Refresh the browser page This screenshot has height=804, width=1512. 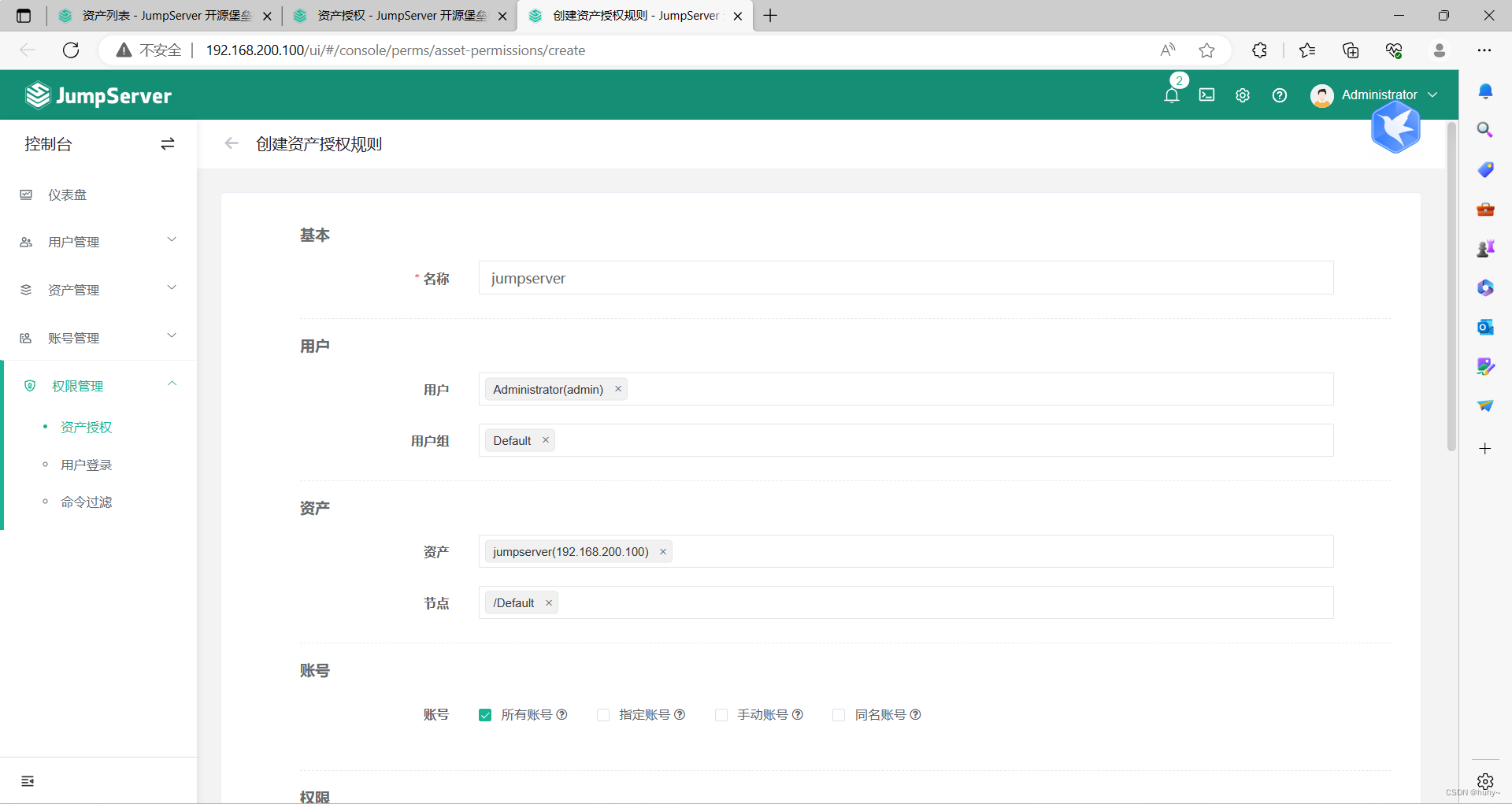[x=71, y=50]
